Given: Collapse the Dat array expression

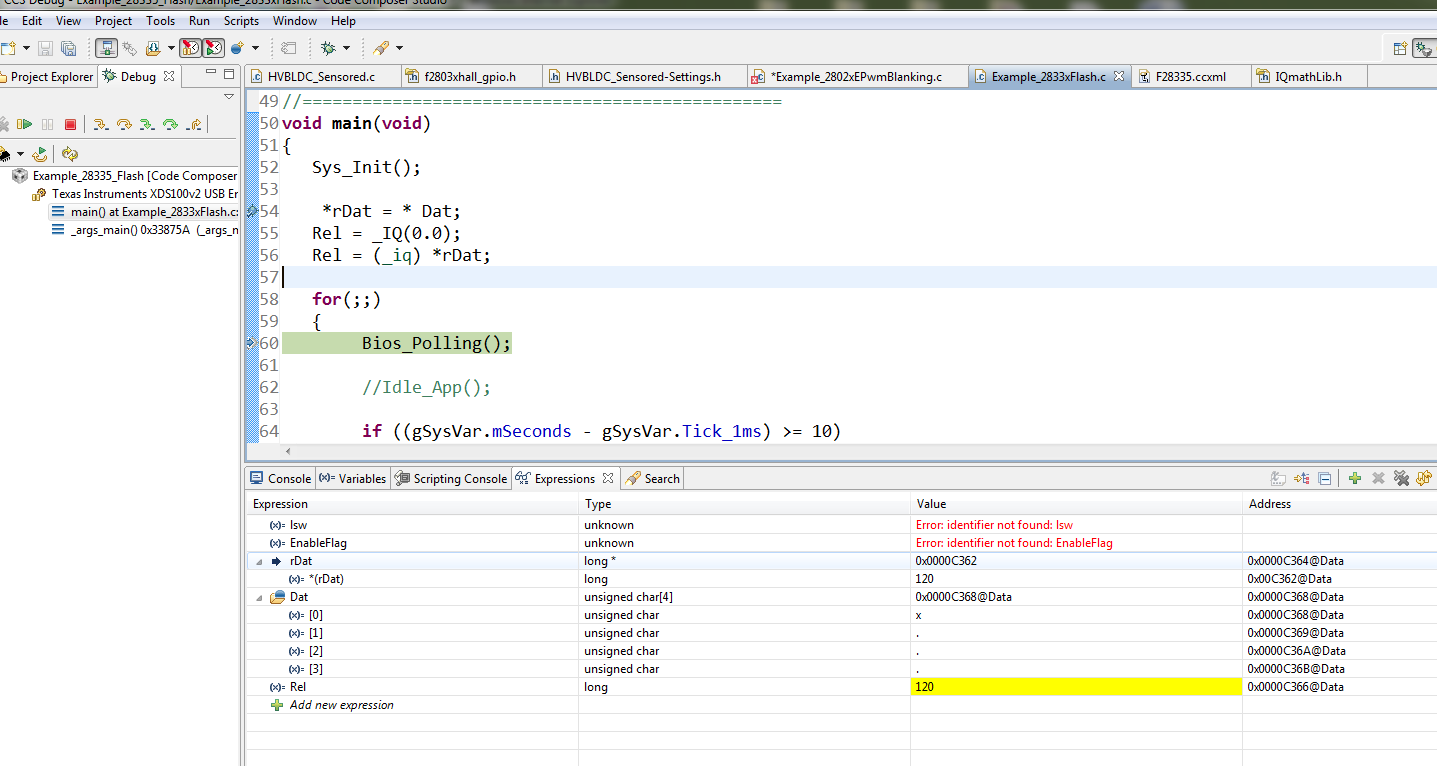Looking at the screenshot, I should tap(260, 597).
